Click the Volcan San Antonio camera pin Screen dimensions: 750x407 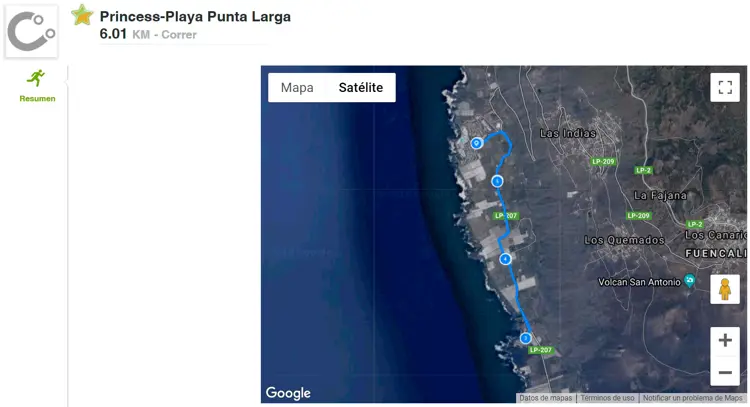pos(689,280)
